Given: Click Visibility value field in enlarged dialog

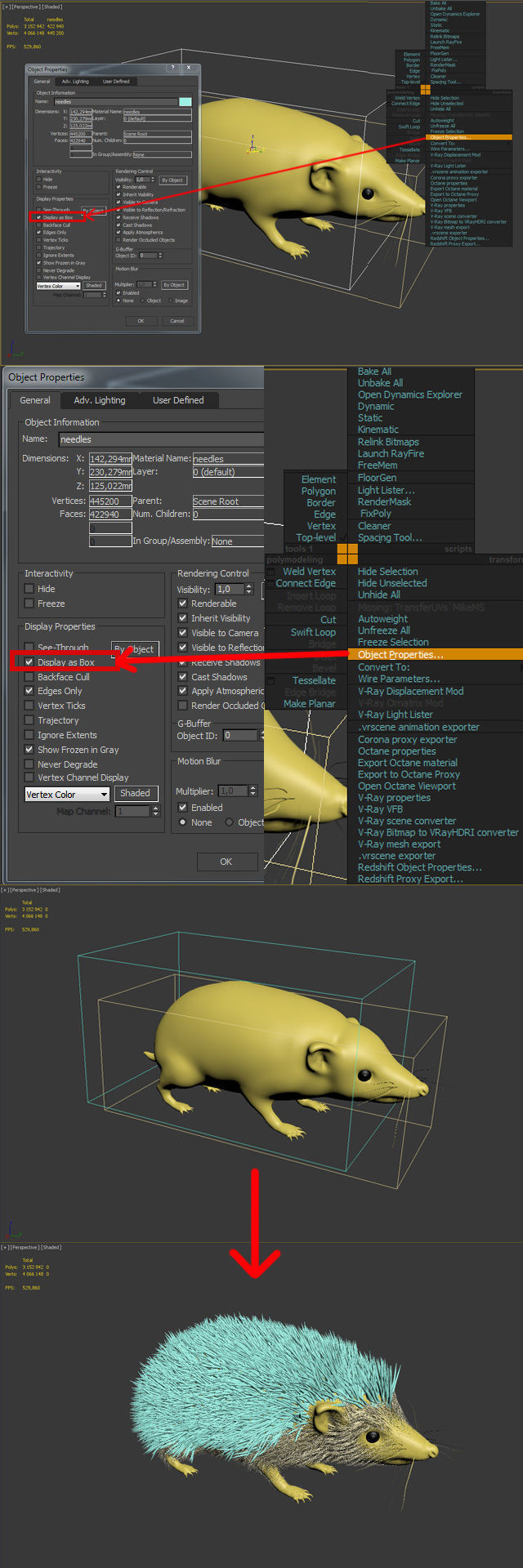Looking at the screenshot, I should coord(230,589).
